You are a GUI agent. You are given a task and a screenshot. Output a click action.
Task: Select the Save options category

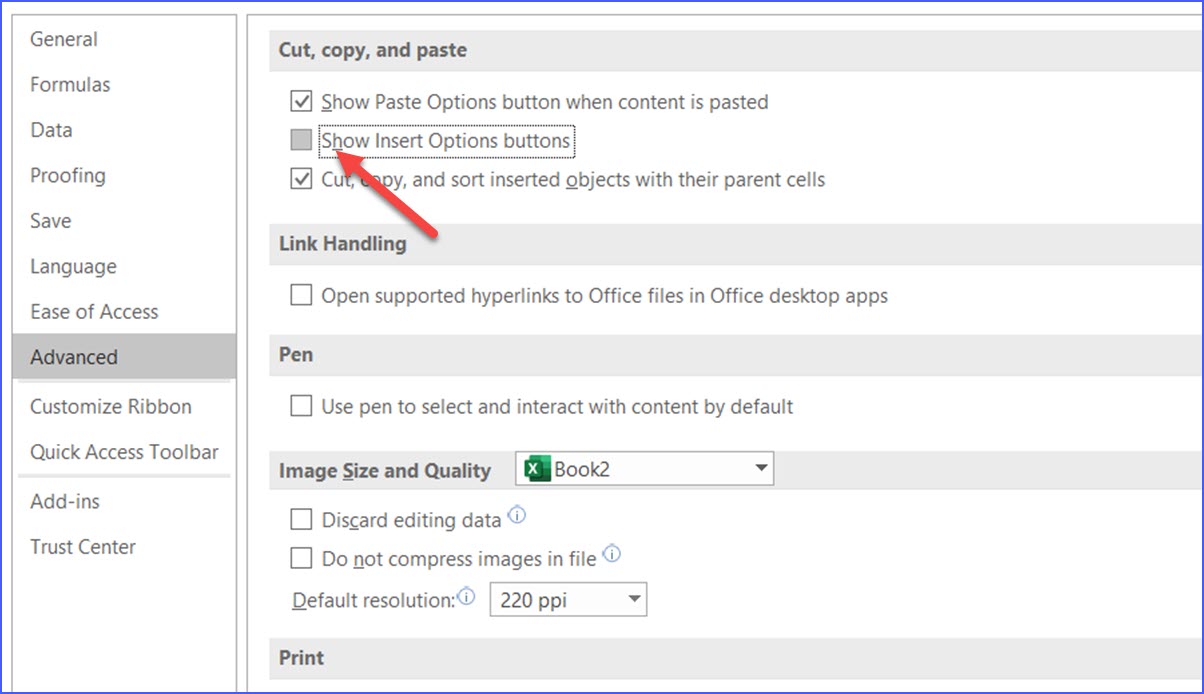coord(50,220)
